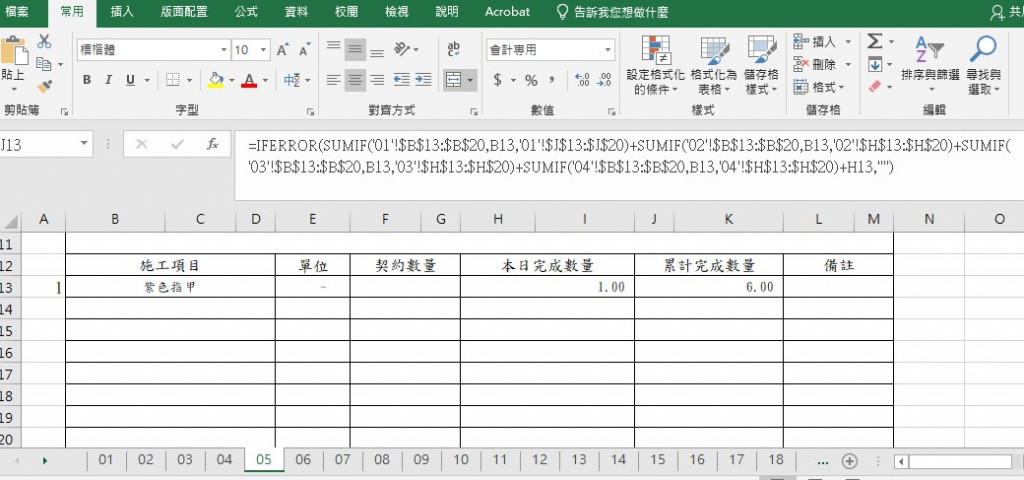The image size is (1024, 480).
Task: Open the phonetic guide 中 icon
Action: [x=291, y=80]
